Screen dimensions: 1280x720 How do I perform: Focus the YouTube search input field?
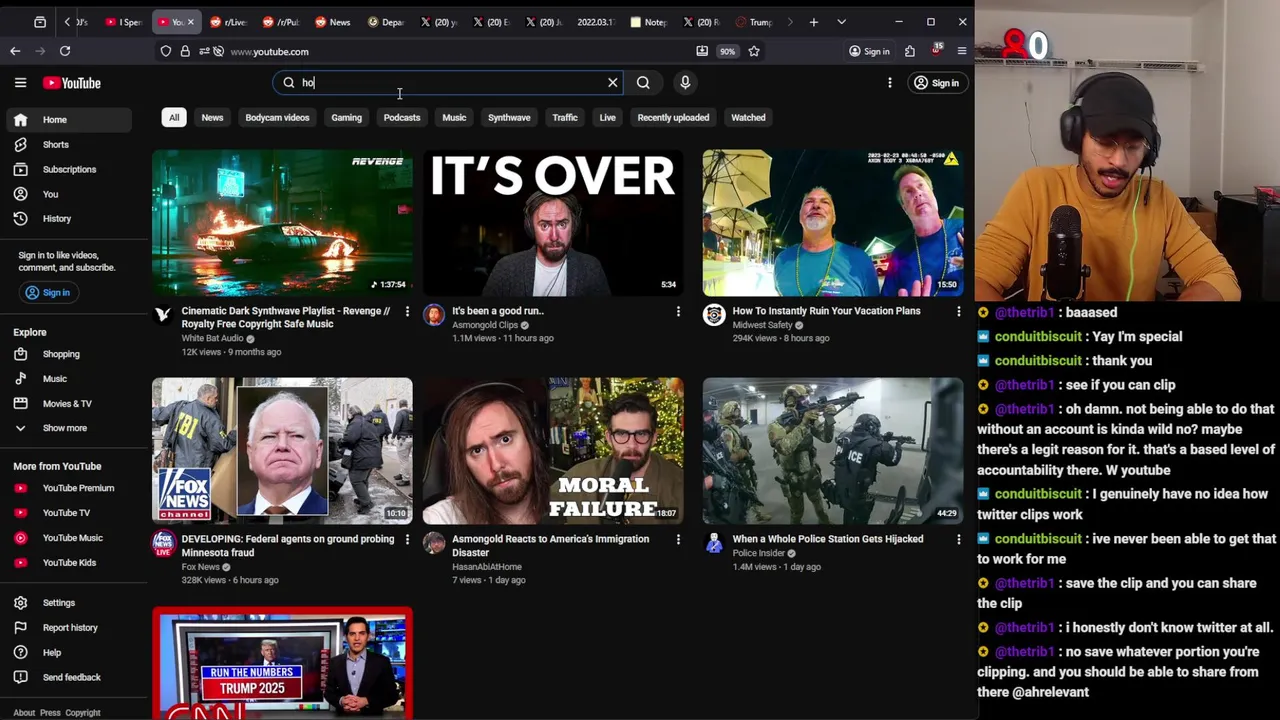(450, 83)
